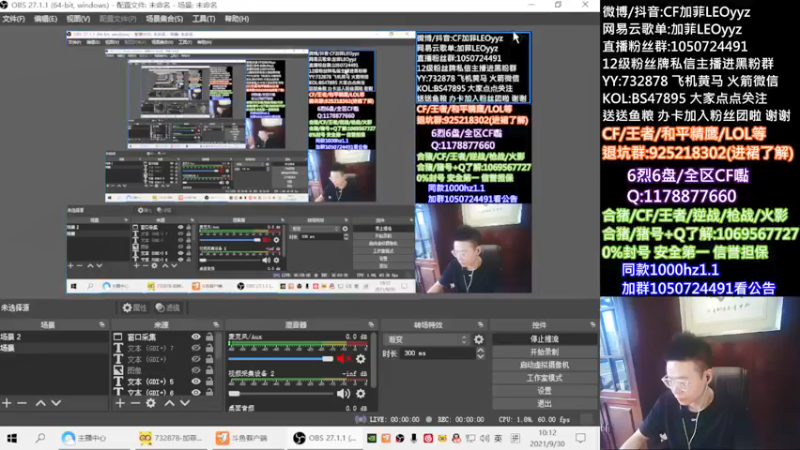This screenshot has height=450, width=800.
Task: Add a new scene with the plus icon in 场景 panel
Action: coord(7,403)
